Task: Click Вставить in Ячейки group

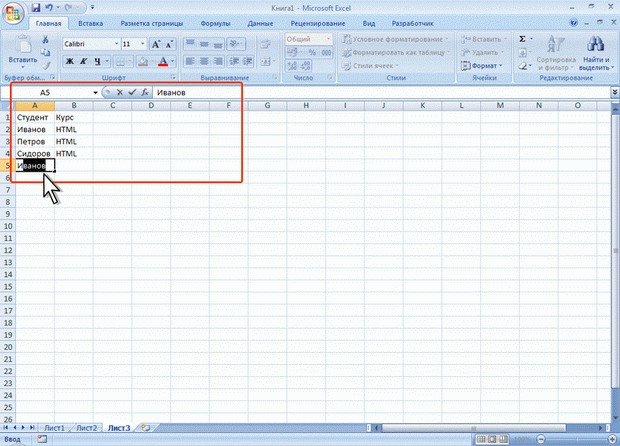Action: (x=484, y=39)
